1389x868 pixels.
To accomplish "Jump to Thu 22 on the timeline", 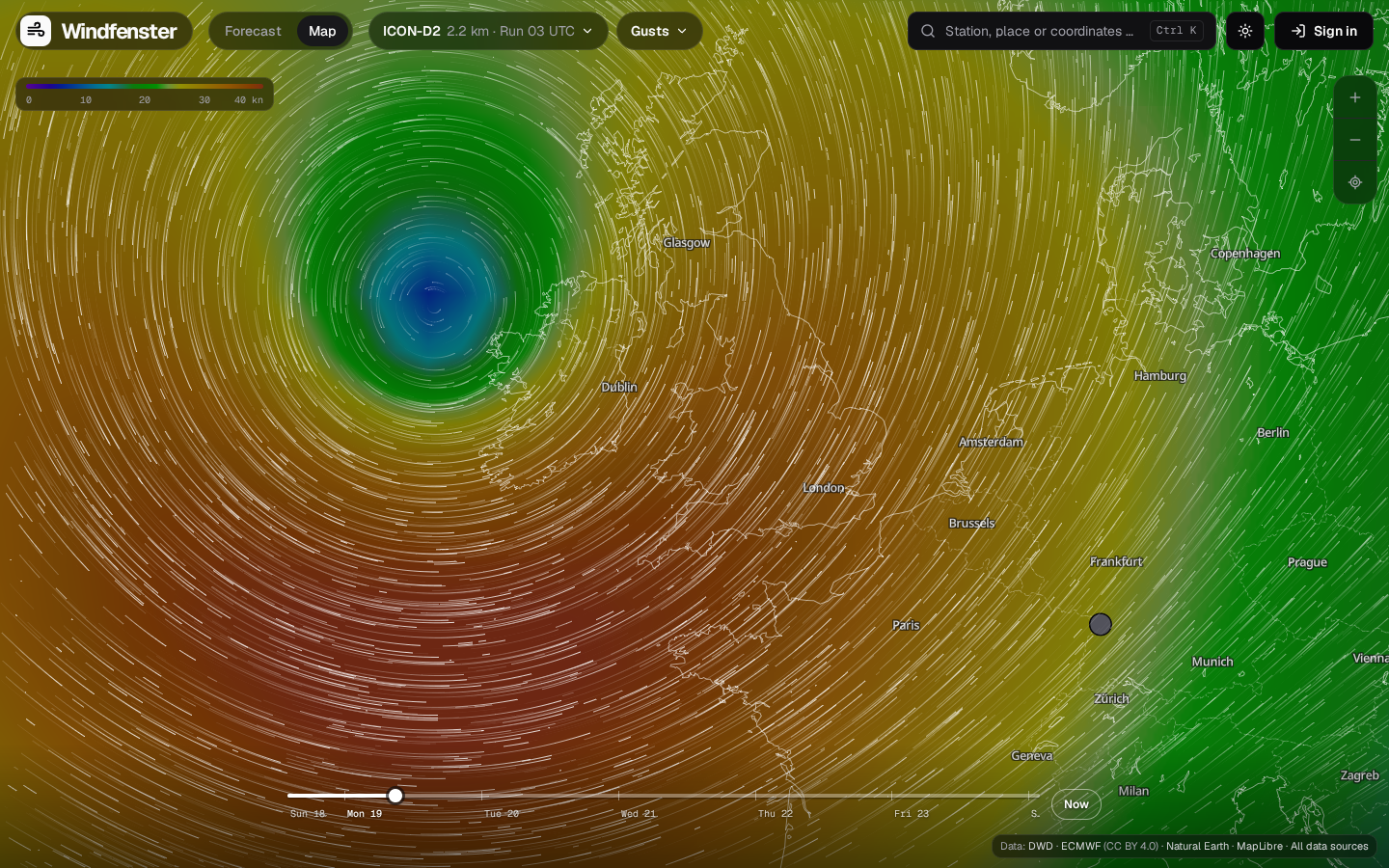I will click(776, 814).
